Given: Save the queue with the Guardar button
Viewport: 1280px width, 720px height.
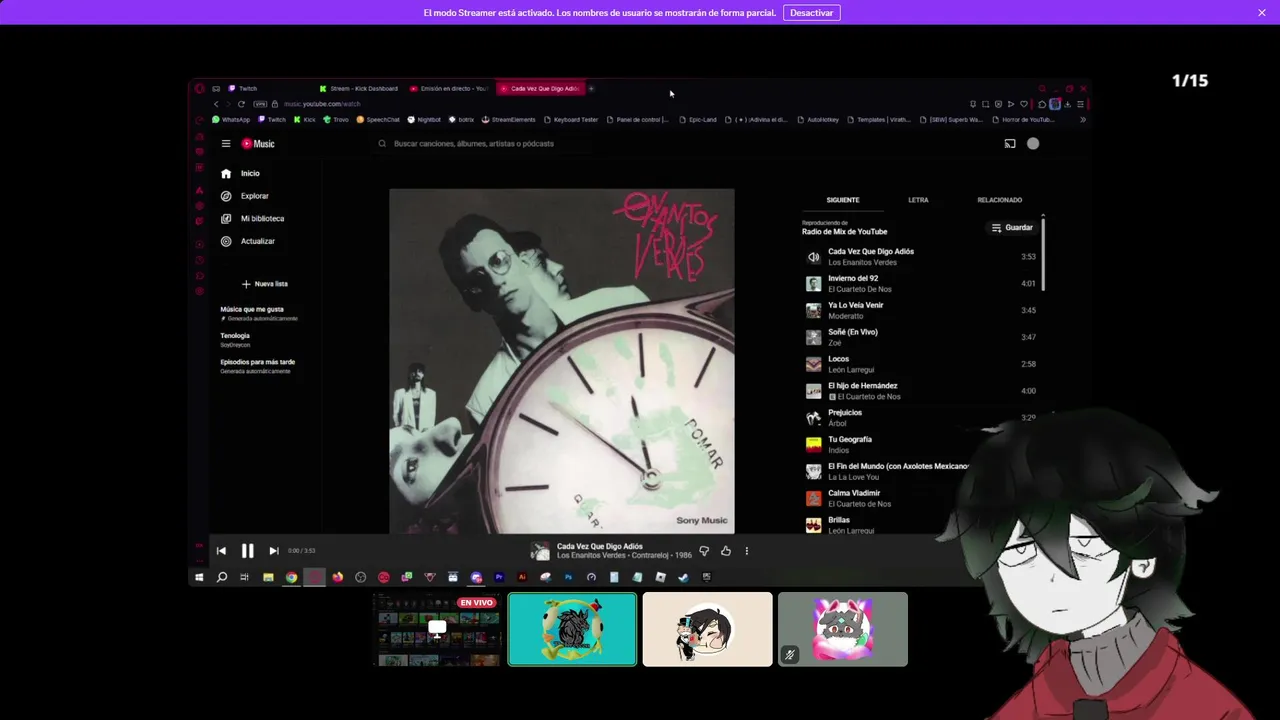Looking at the screenshot, I should coord(1012,228).
